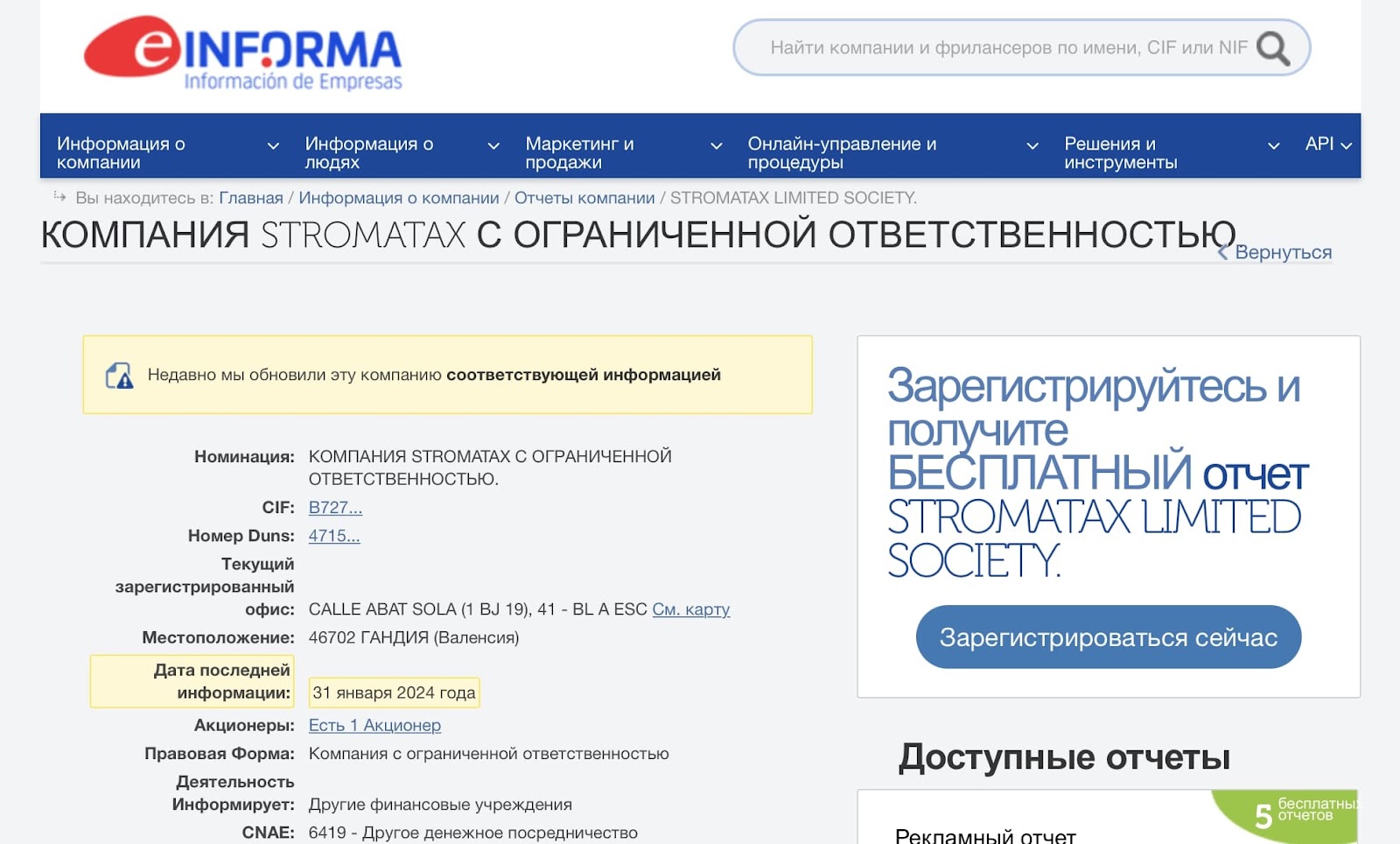Click 'Компания с ограниченной ответственностью' legal form text

[488, 754]
